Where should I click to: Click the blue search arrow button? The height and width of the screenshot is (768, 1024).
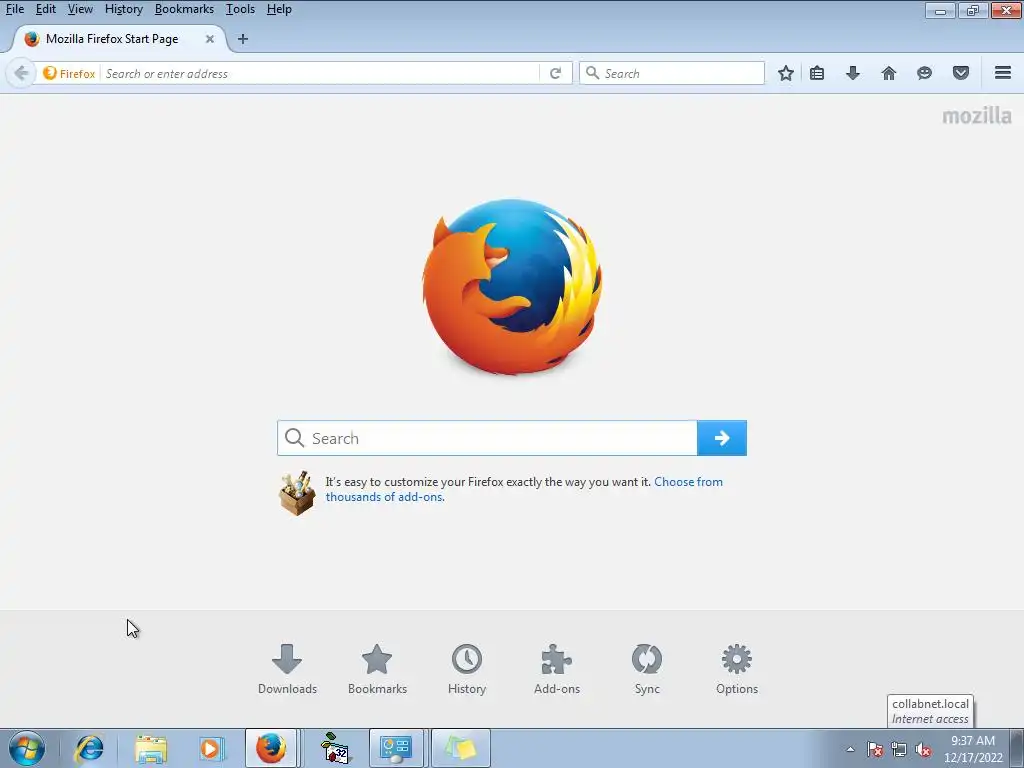[x=722, y=438]
